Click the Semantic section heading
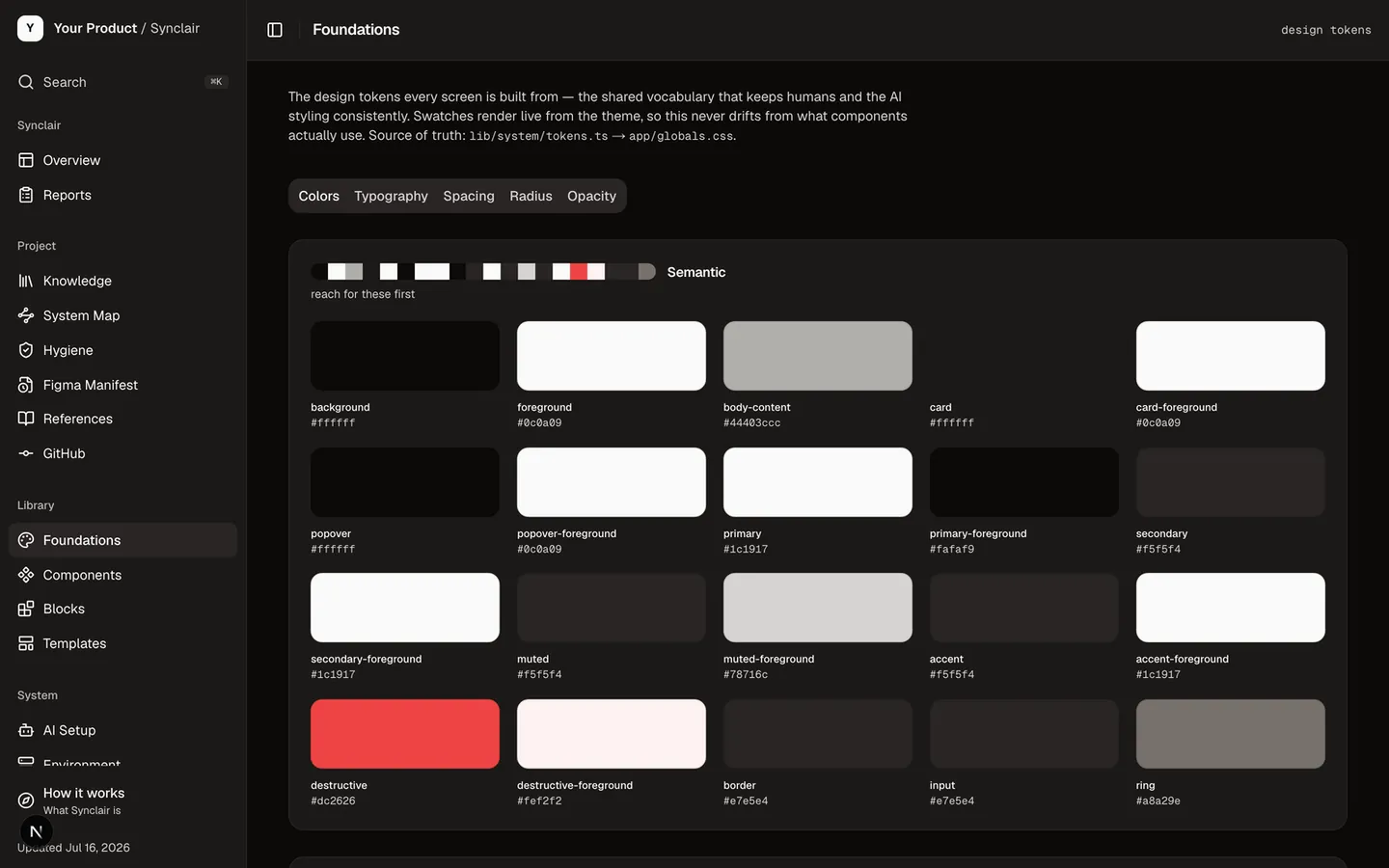 click(696, 272)
